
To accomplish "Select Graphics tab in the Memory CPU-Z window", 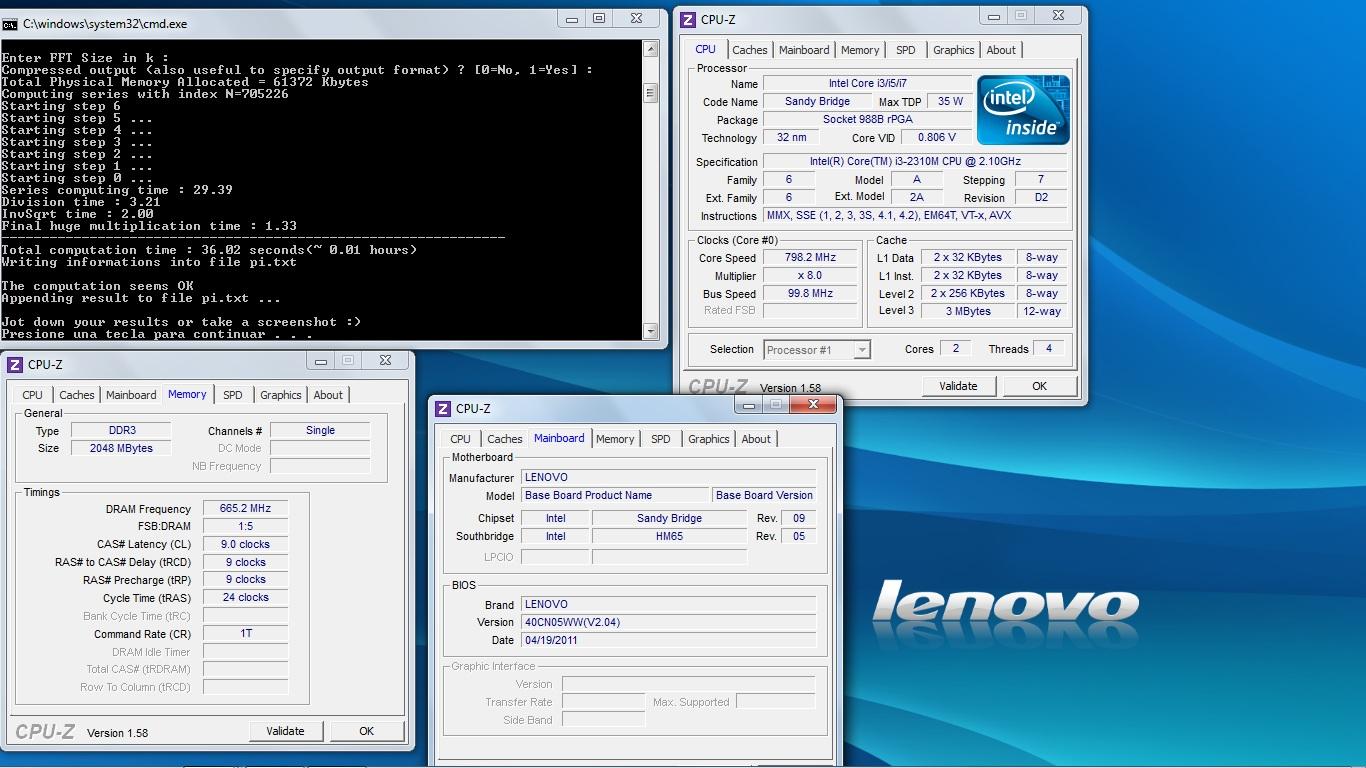I will click(x=280, y=395).
